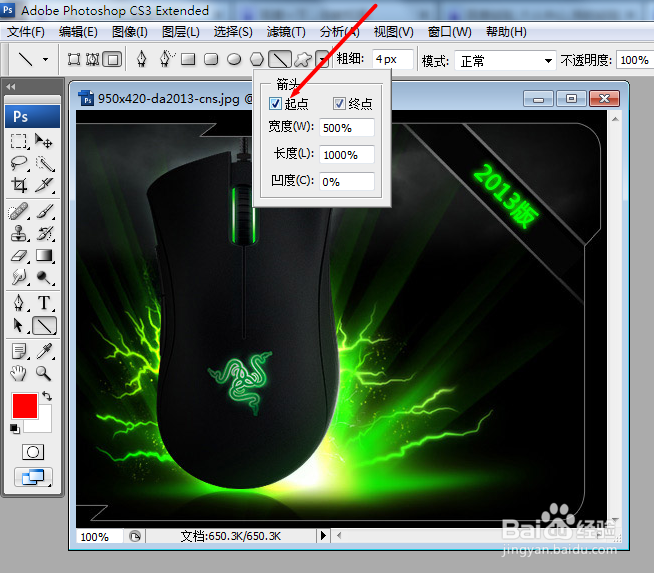Viewport: 654px width, 573px height.
Task: Toggle Quick Mask mode
Action: click(33, 452)
